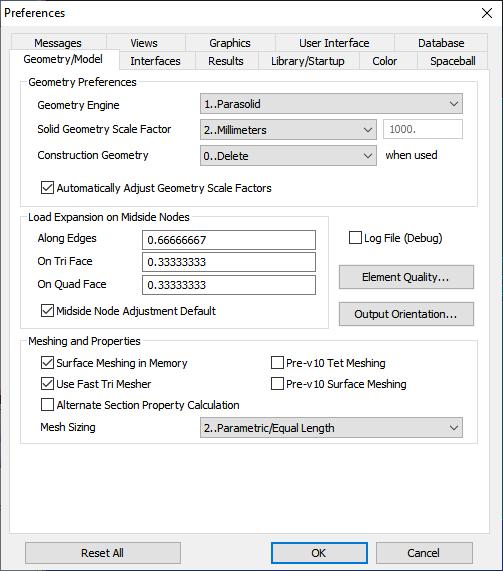Toggle Use Fast Tri Mesher option
The width and height of the screenshot is (503, 571).
pos(47,384)
